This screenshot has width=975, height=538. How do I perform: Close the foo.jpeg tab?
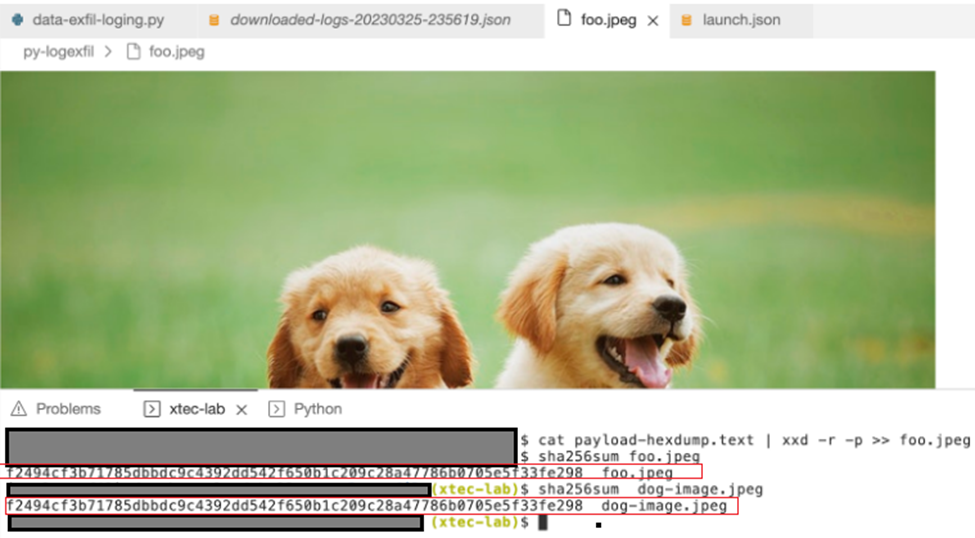[x=652, y=21]
